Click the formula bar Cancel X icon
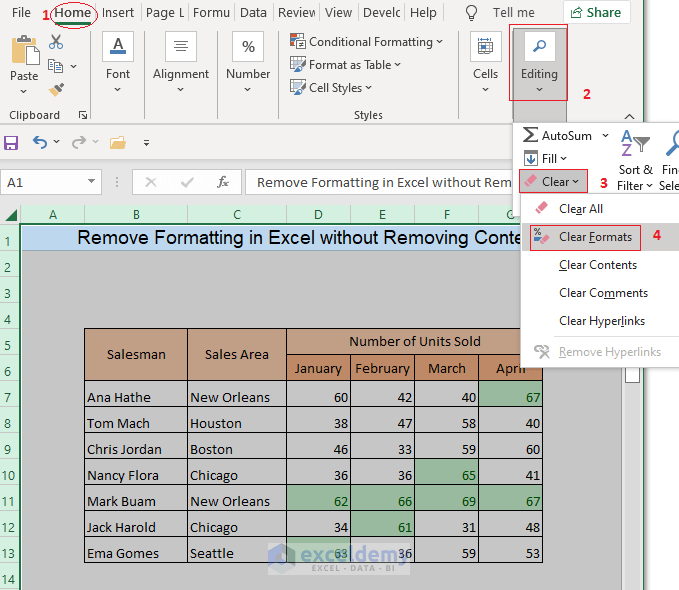This screenshot has width=679, height=590. pos(151,182)
